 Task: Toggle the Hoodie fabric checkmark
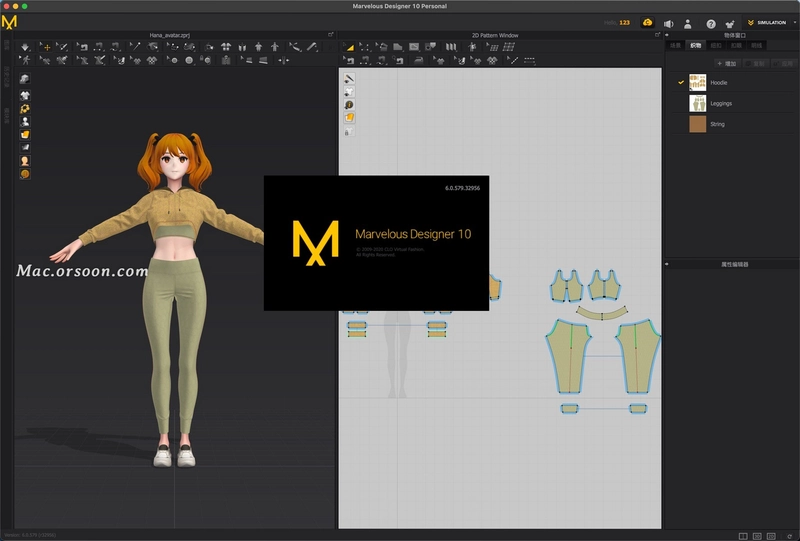681,82
